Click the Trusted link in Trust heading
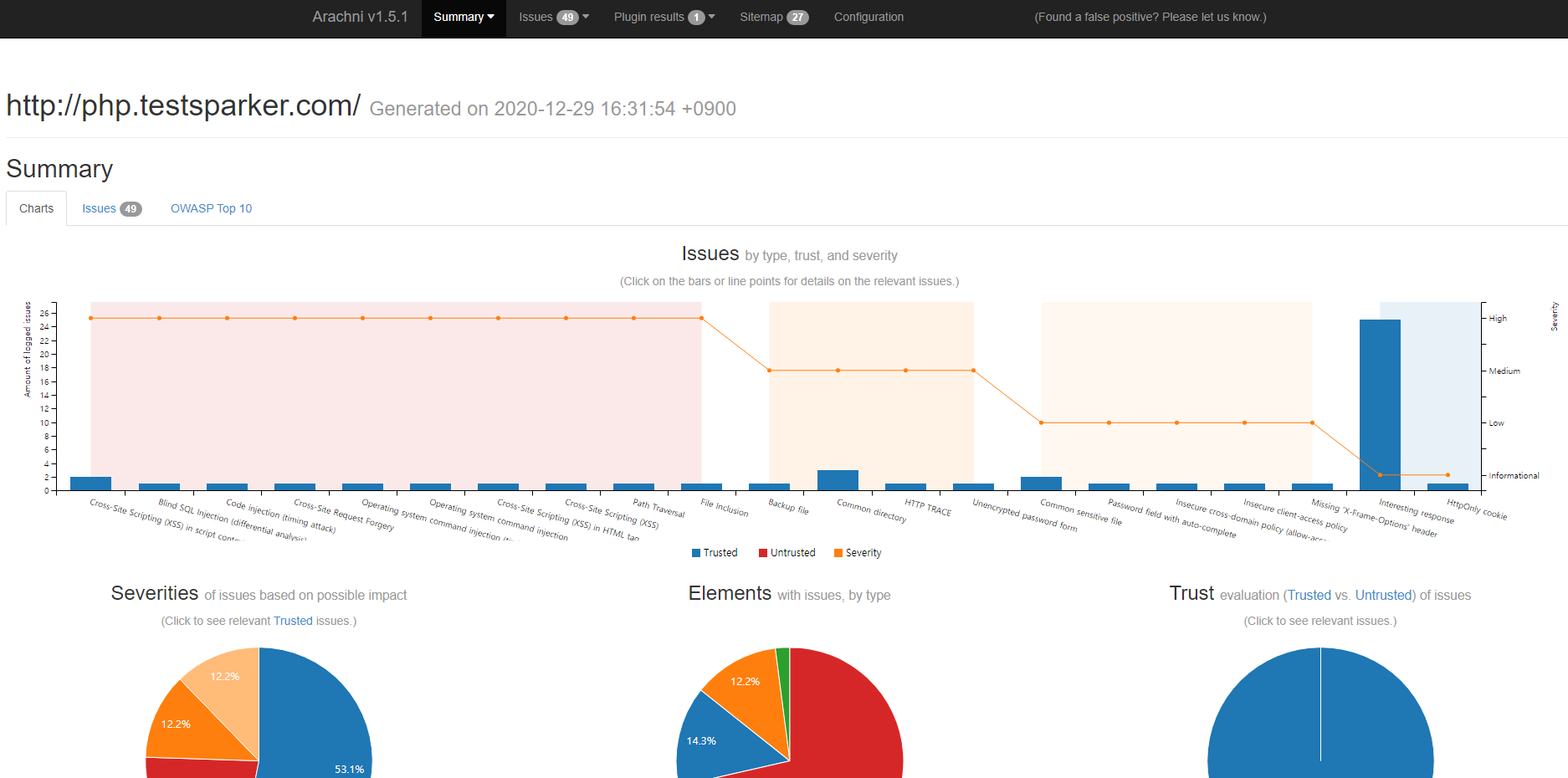This screenshot has width=1568, height=778. [x=1309, y=596]
